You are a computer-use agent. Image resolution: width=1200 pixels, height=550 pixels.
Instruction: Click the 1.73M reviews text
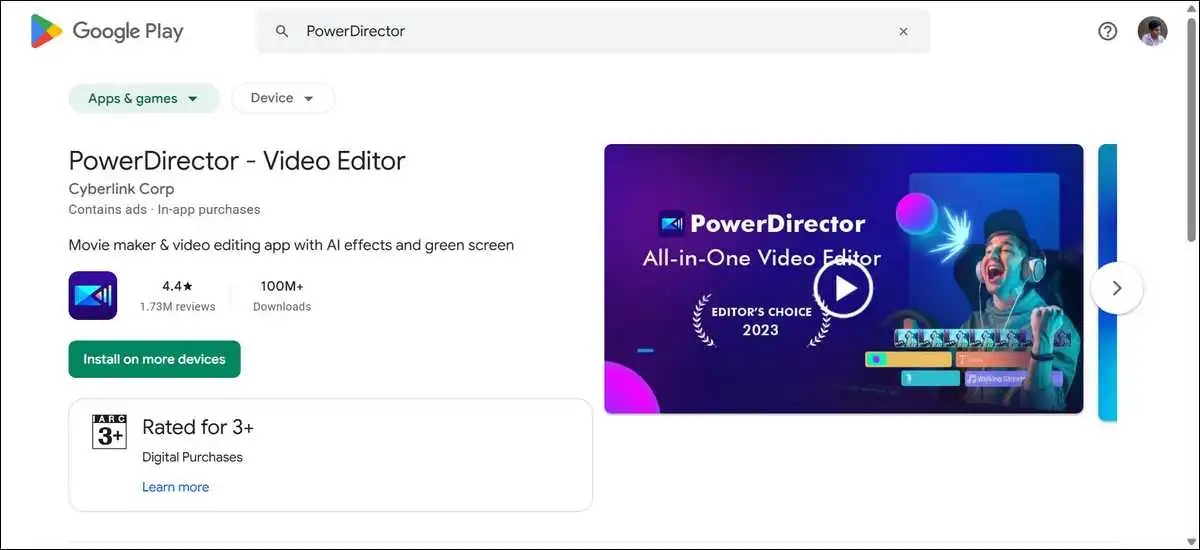pos(177,307)
